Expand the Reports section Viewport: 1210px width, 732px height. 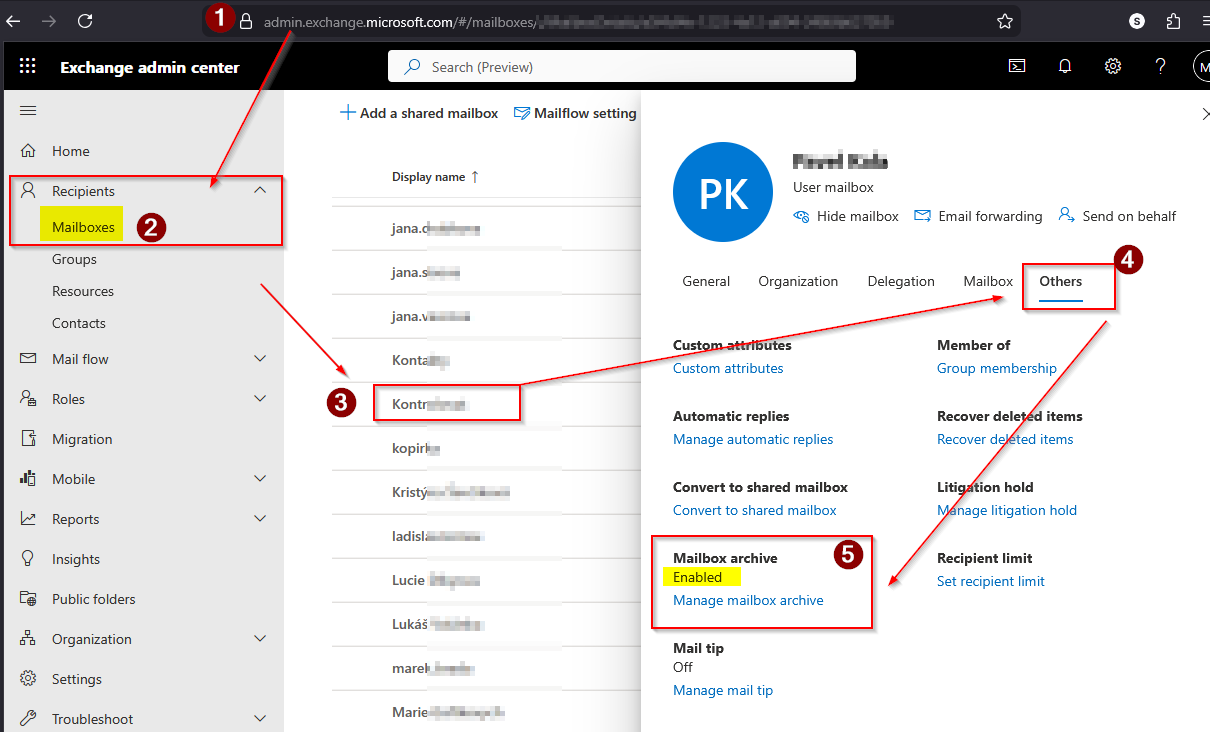coord(260,519)
